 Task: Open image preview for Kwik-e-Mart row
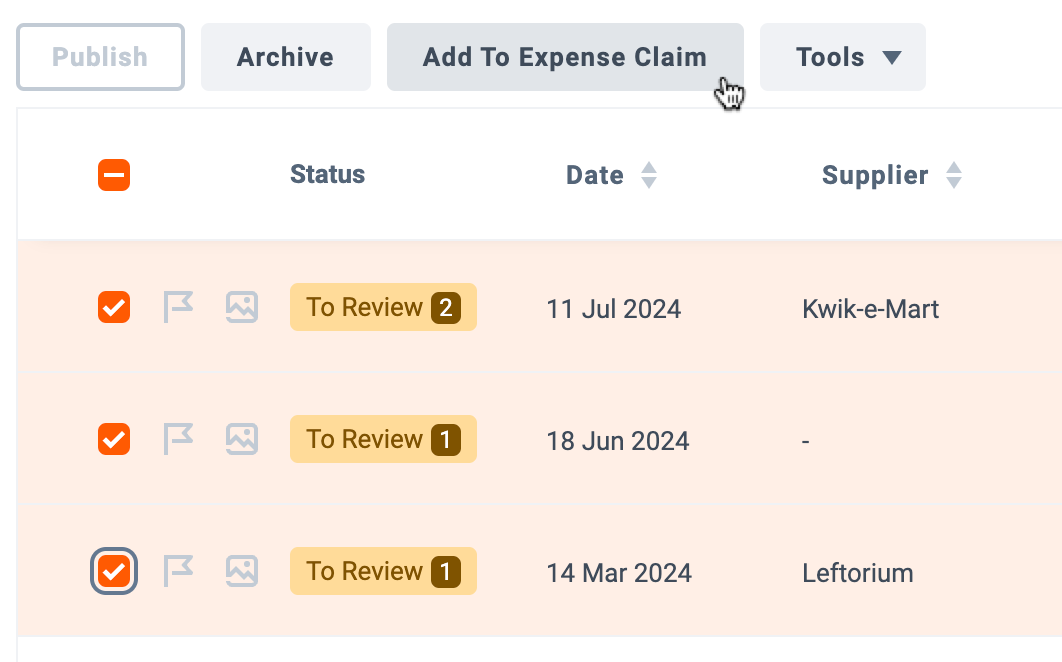point(242,307)
